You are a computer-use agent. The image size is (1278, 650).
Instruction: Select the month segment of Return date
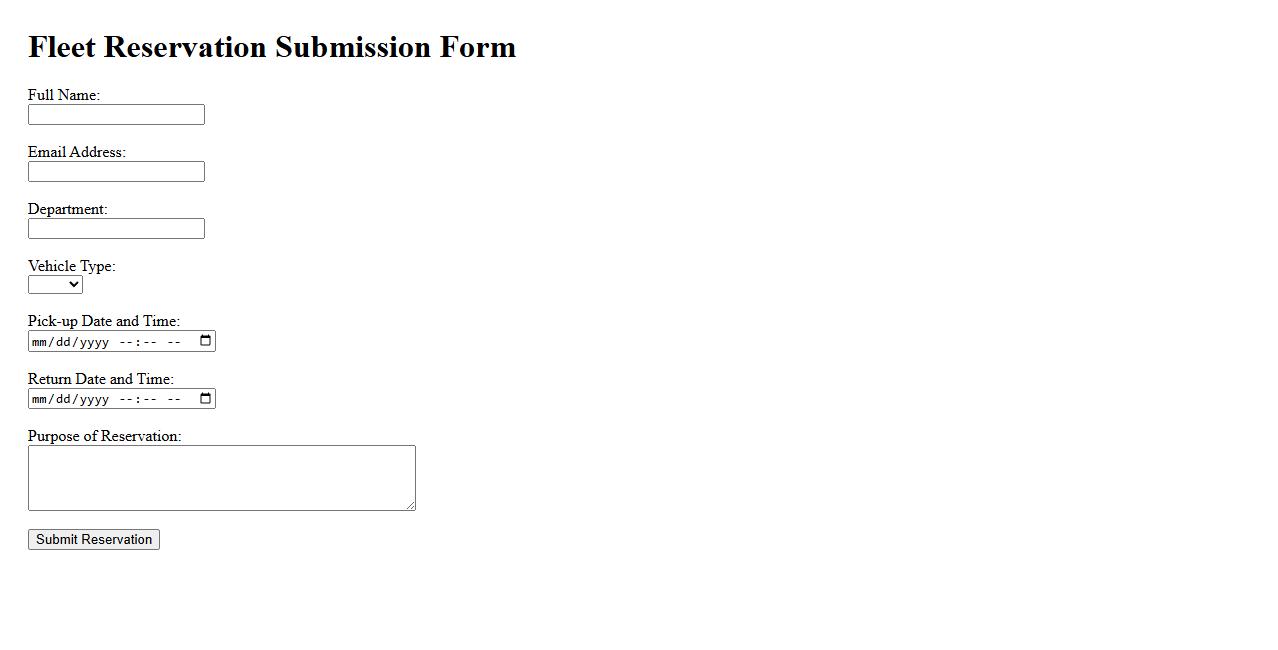(x=39, y=400)
